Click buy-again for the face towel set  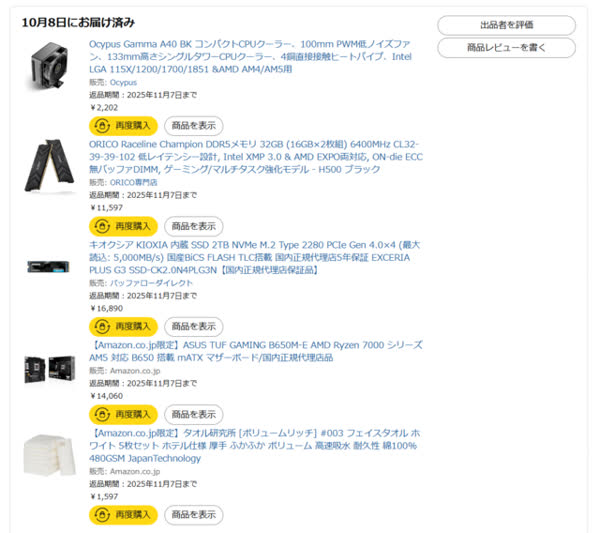[123, 515]
